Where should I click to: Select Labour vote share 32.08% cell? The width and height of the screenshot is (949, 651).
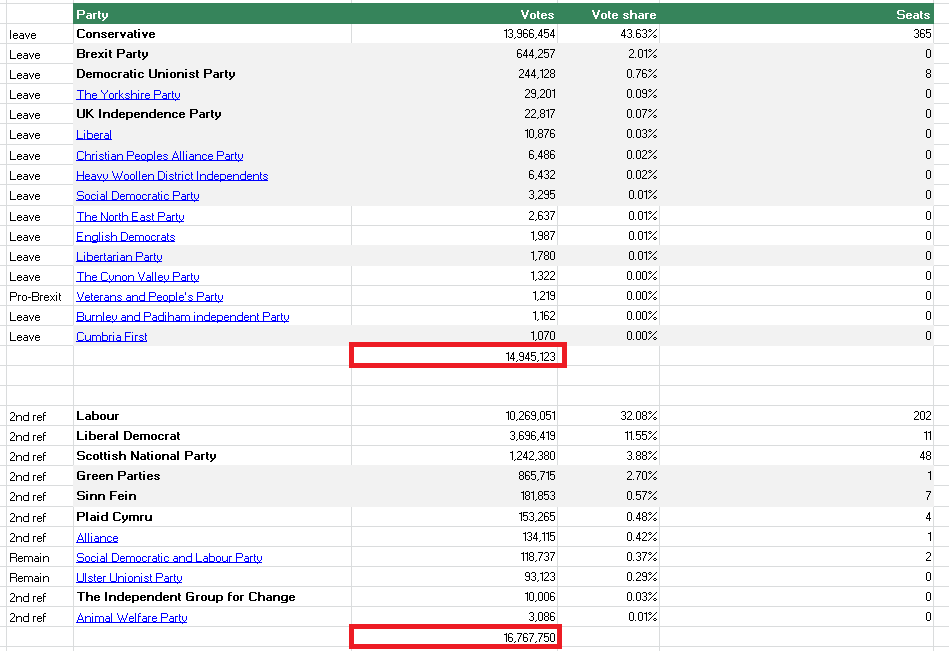coord(608,416)
